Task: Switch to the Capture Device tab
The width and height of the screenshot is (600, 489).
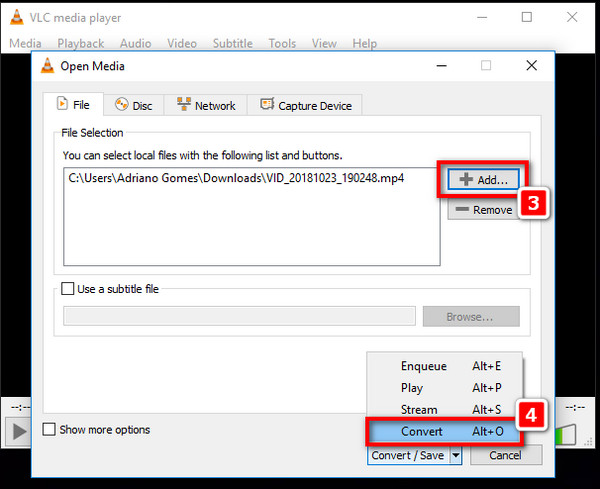Action: pos(305,105)
